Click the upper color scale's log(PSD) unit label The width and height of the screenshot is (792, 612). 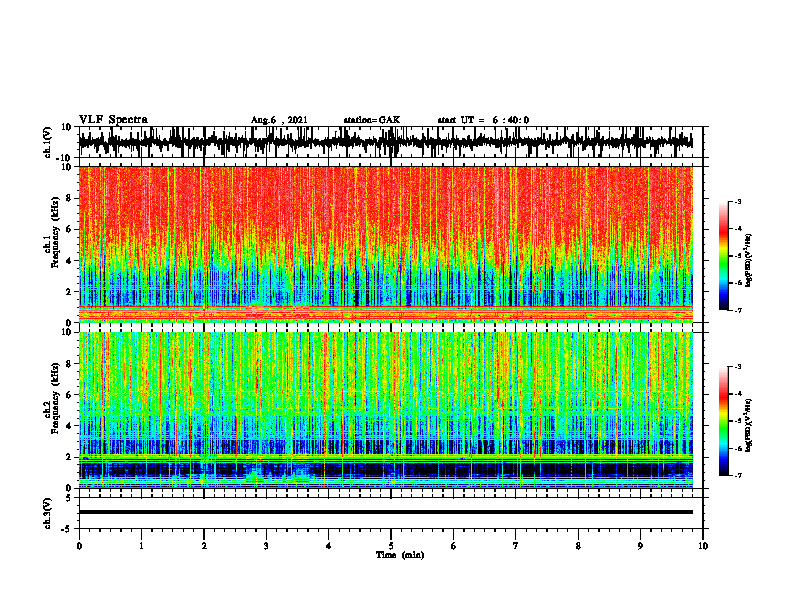click(x=749, y=261)
